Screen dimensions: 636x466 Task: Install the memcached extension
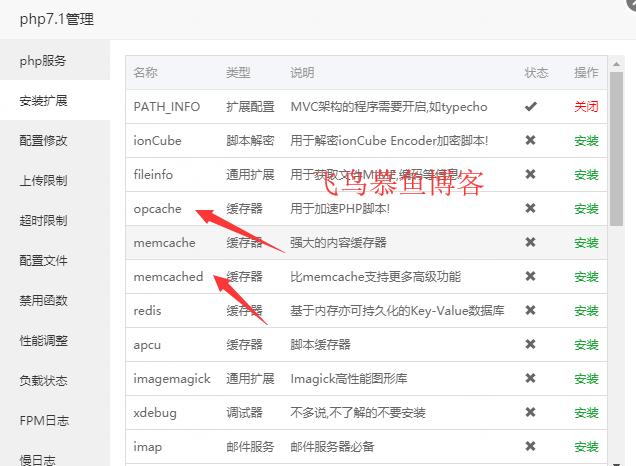click(x=586, y=276)
